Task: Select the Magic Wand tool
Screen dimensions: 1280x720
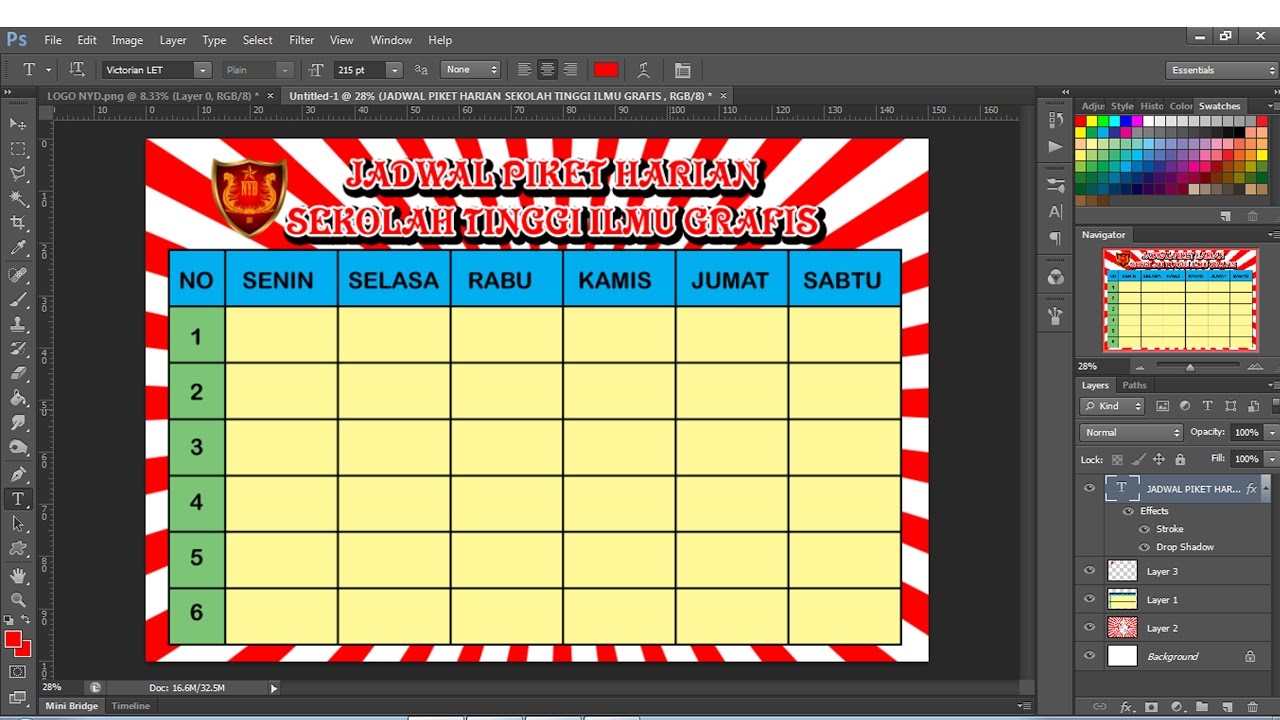Action: point(18,199)
